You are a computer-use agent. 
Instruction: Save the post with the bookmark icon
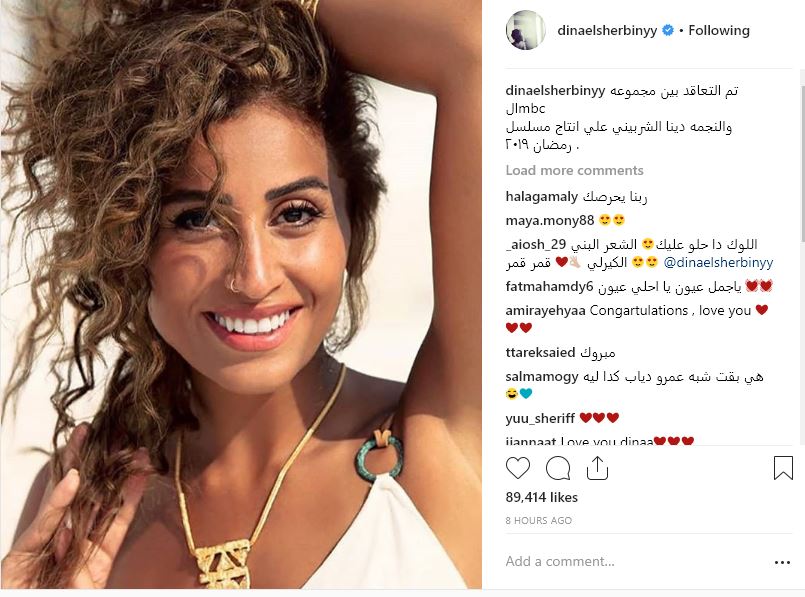783,468
